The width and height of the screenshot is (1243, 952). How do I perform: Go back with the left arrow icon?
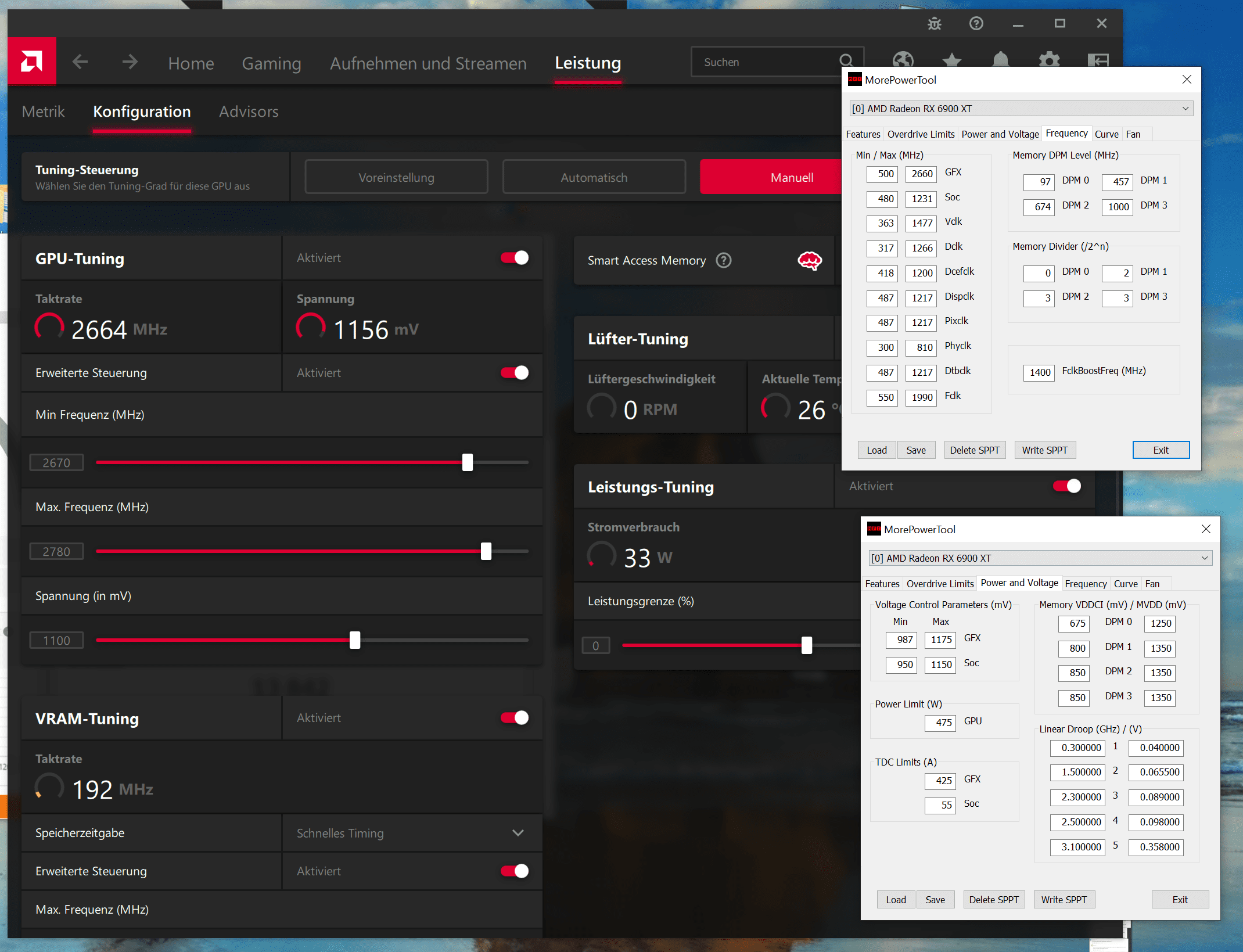(x=80, y=62)
